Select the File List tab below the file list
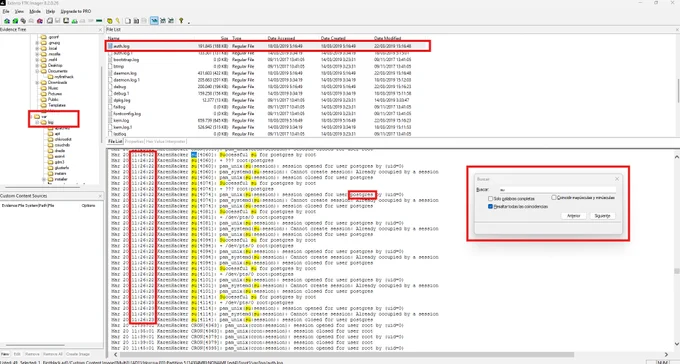The height and width of the screenshot is (364, 680). click(x=115, y=141)
